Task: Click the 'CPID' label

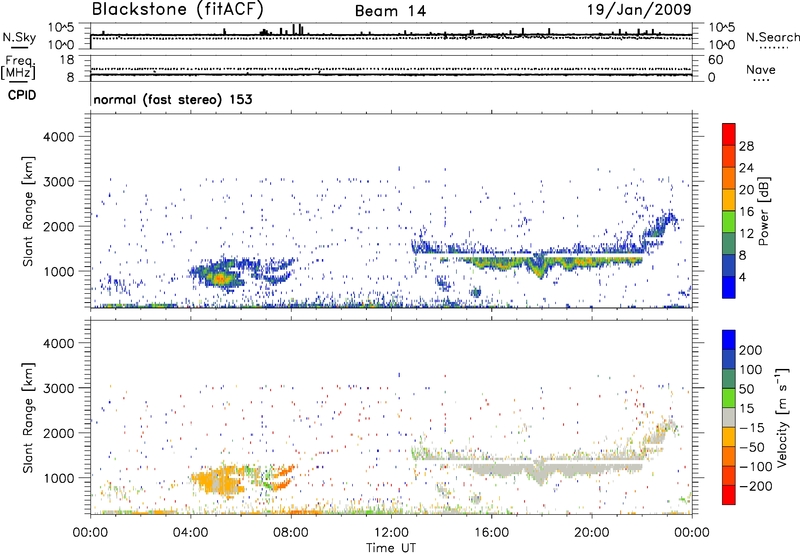Action: pos(22,95)
